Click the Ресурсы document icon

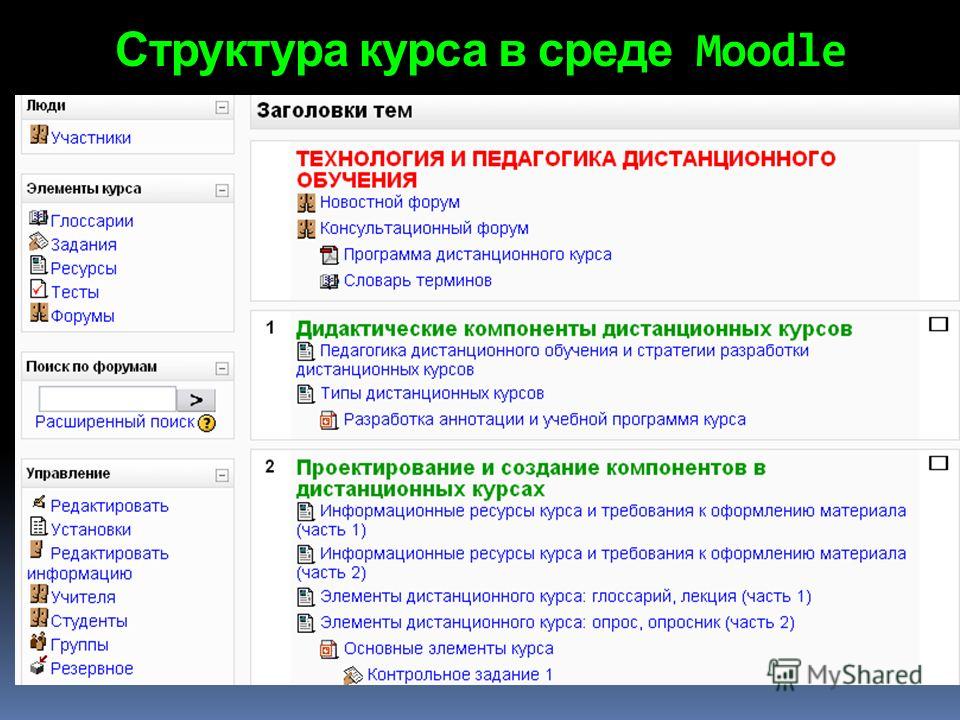[x=38, y=265]
